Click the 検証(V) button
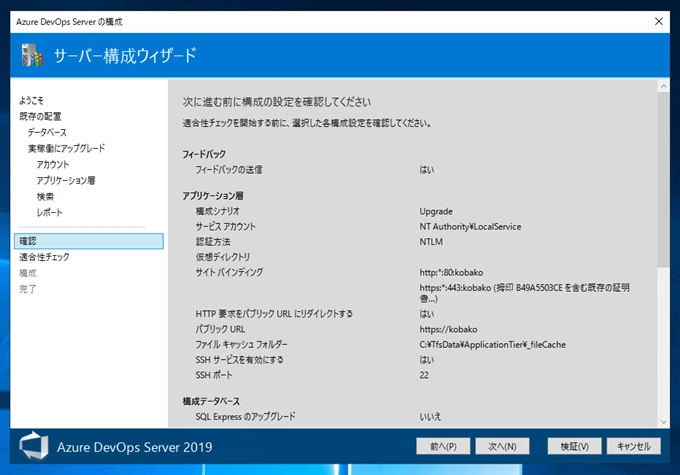 tap(575, 446)
